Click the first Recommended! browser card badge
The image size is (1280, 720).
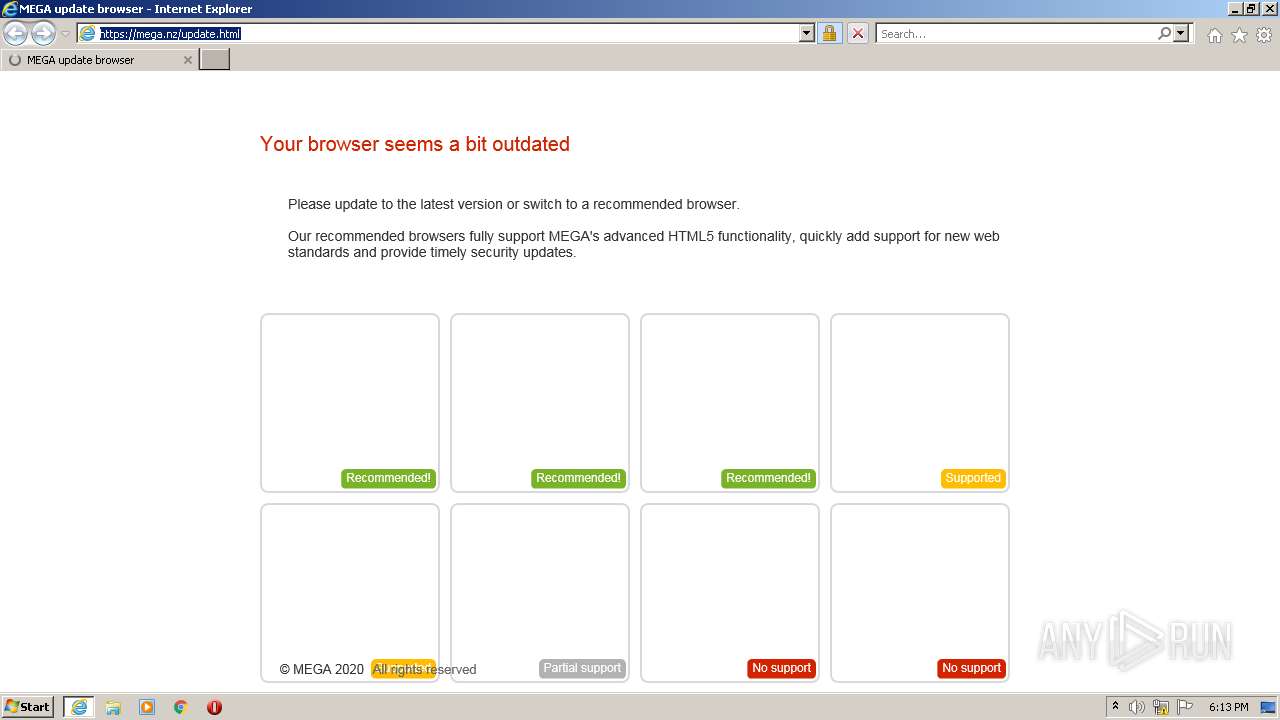(388, 478)
